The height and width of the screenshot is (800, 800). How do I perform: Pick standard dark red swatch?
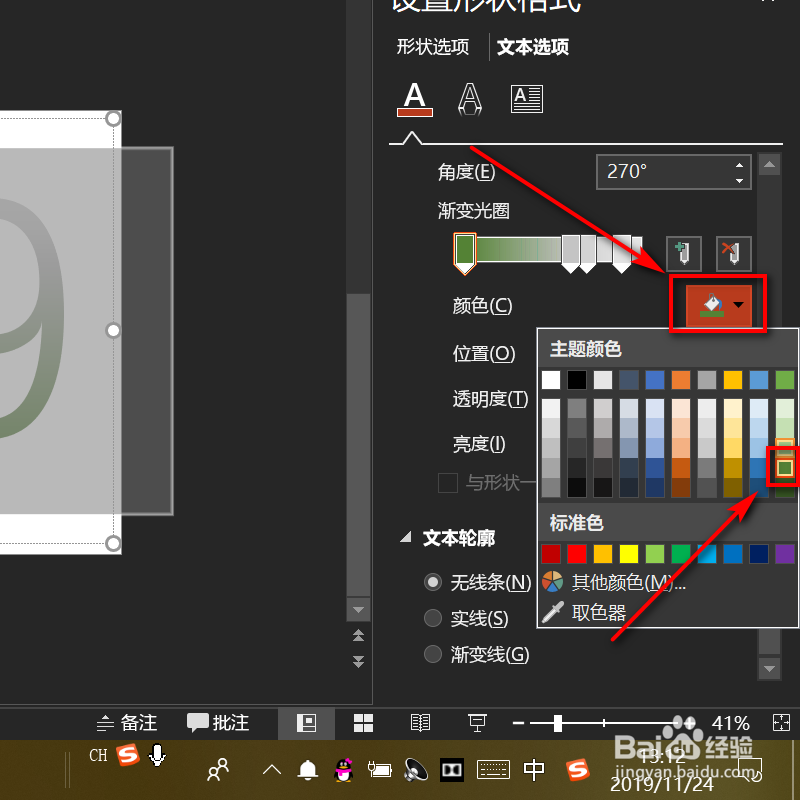[551, 554]
